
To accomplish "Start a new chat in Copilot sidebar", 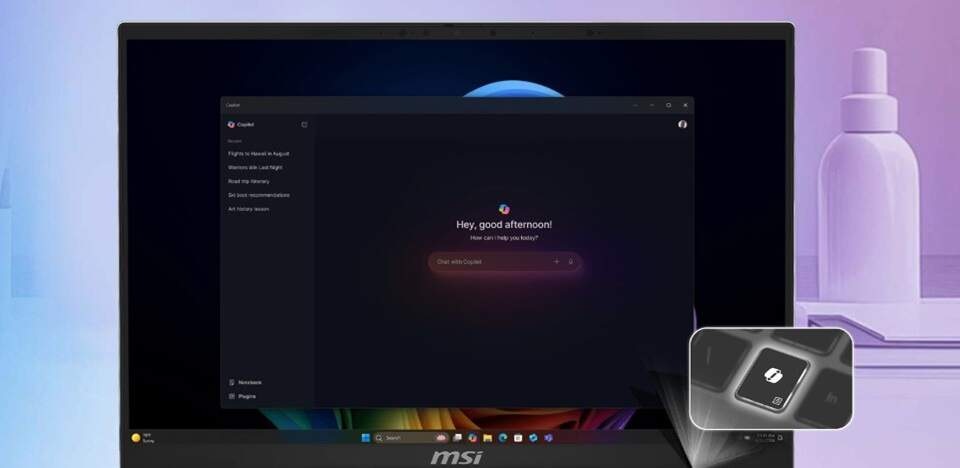I will coord(304,124).
